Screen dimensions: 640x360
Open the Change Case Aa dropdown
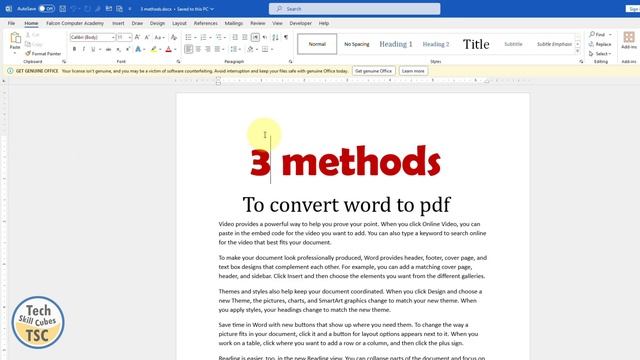point(159,37)
